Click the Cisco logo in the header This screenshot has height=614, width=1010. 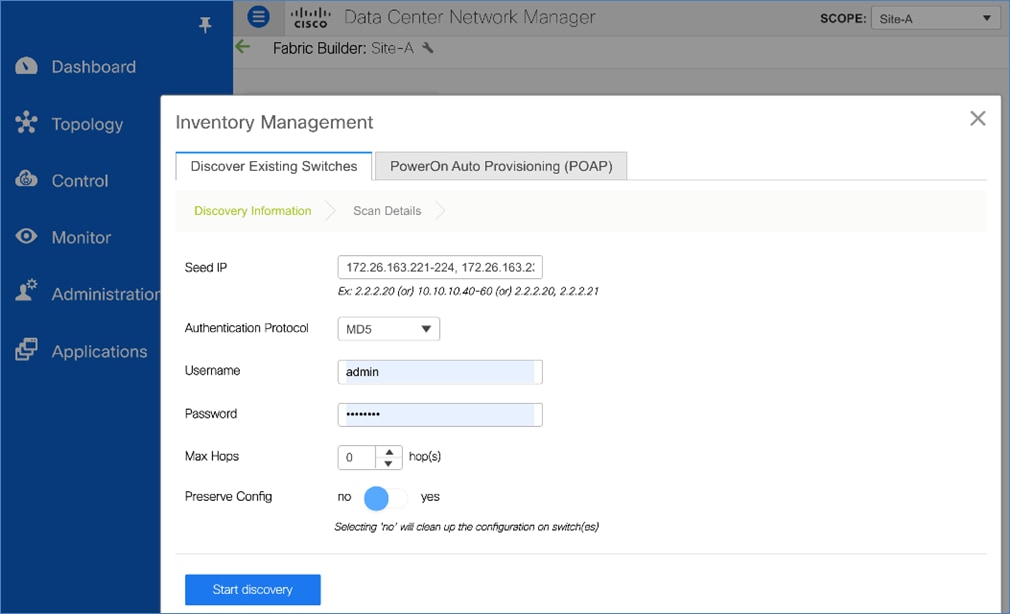point(310,18)
